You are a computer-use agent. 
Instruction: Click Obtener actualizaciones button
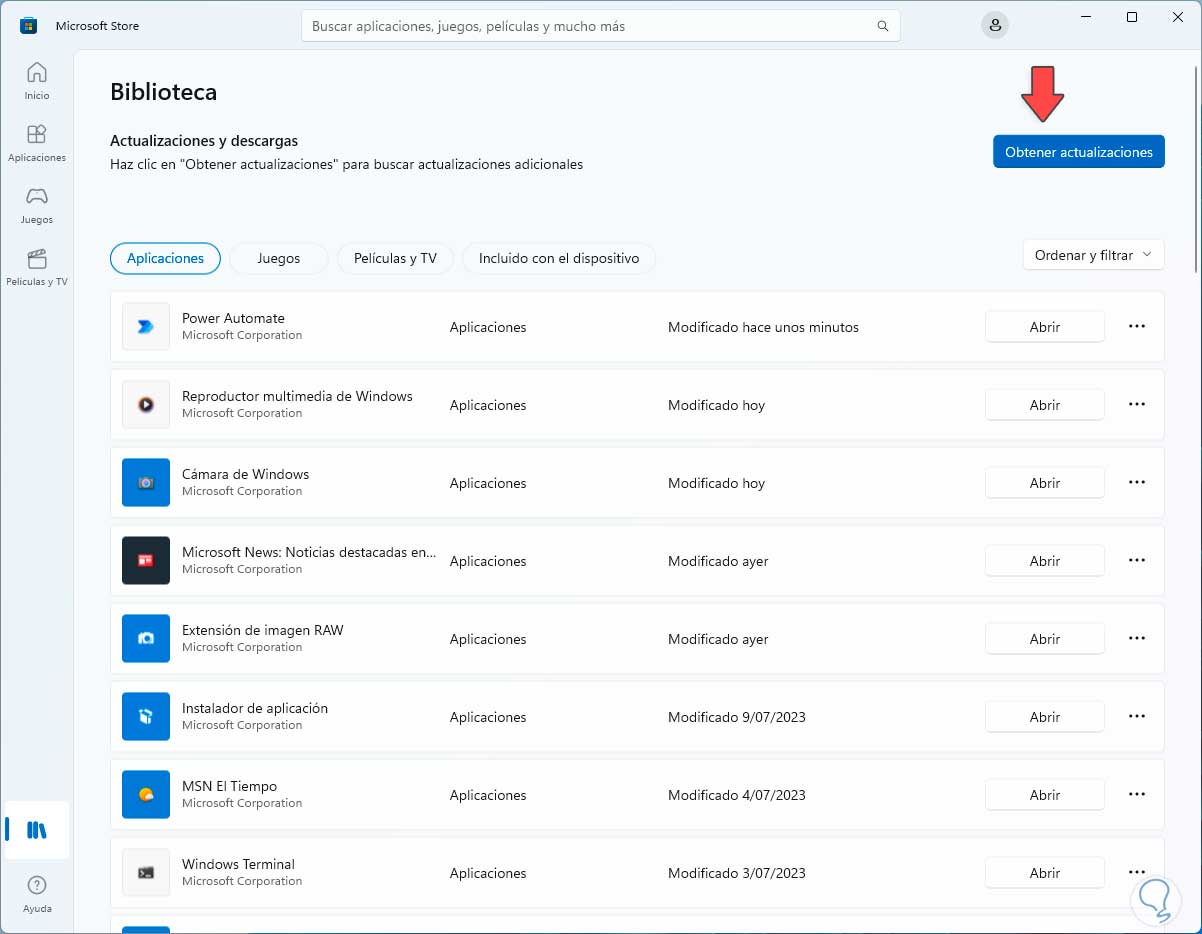1078,152
